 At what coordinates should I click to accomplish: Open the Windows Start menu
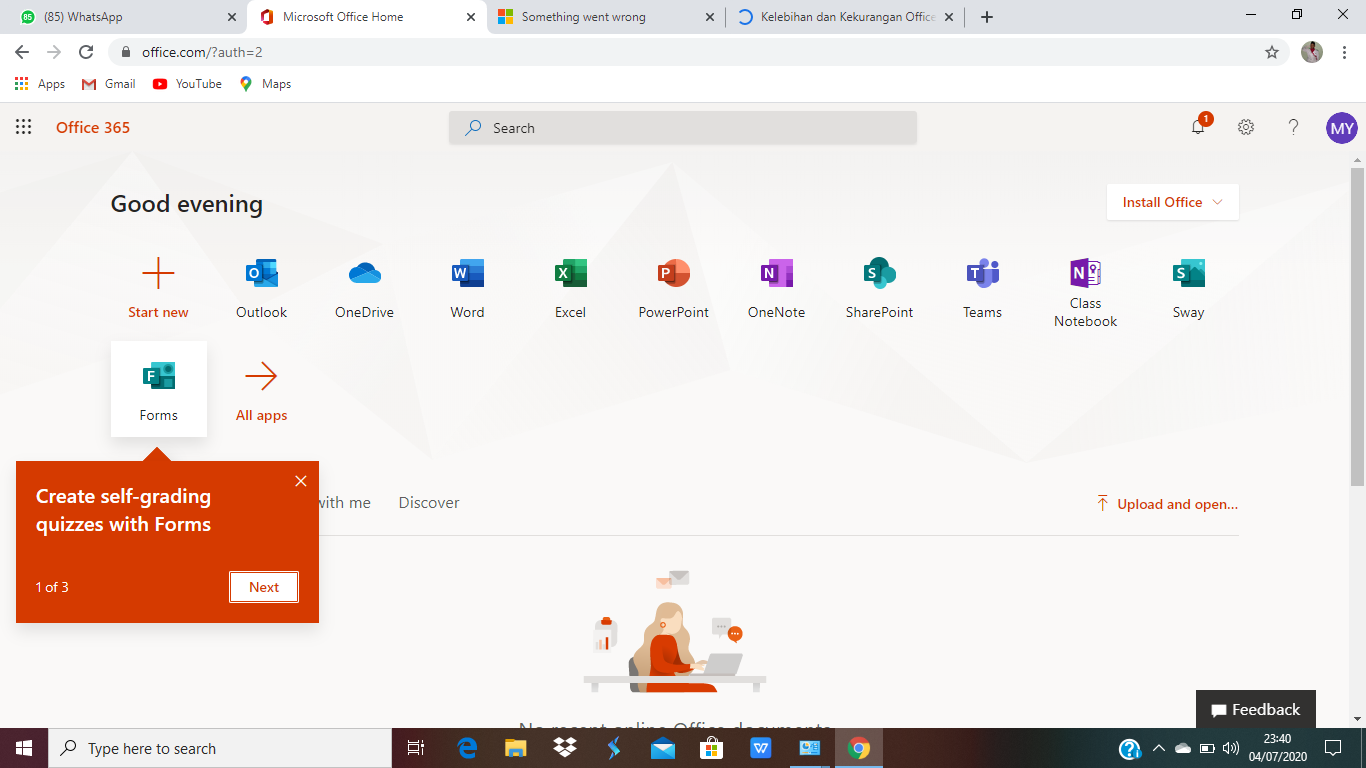tap(24, 748)
